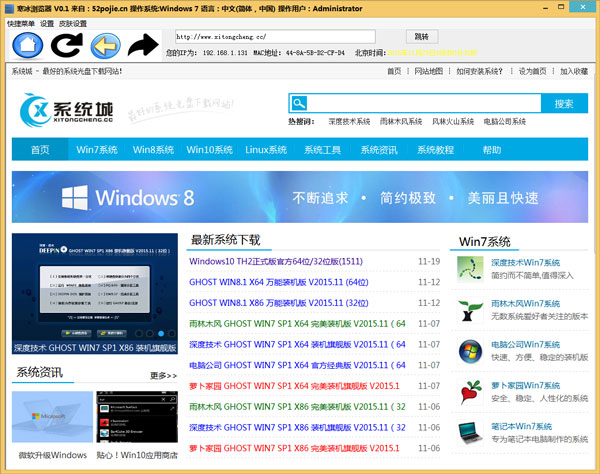Screen dimensions: 600x474
Task: Click the 系统城 site logo
Action: 67,110
